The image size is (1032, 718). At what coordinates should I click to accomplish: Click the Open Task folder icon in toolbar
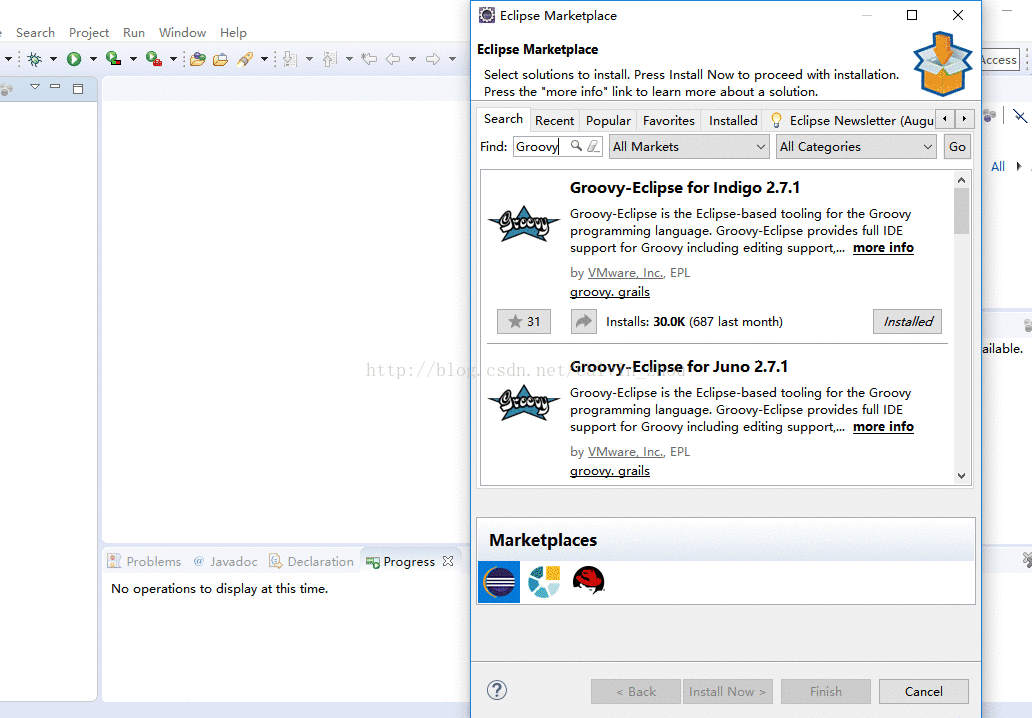(220, 59)
